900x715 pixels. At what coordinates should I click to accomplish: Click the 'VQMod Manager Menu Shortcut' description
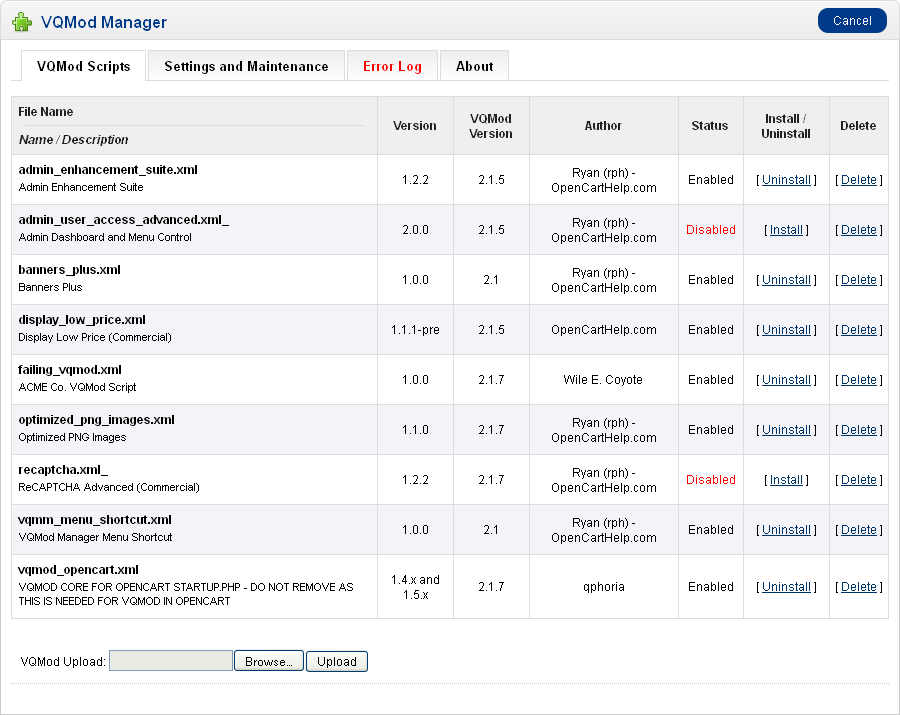[95, 537]
